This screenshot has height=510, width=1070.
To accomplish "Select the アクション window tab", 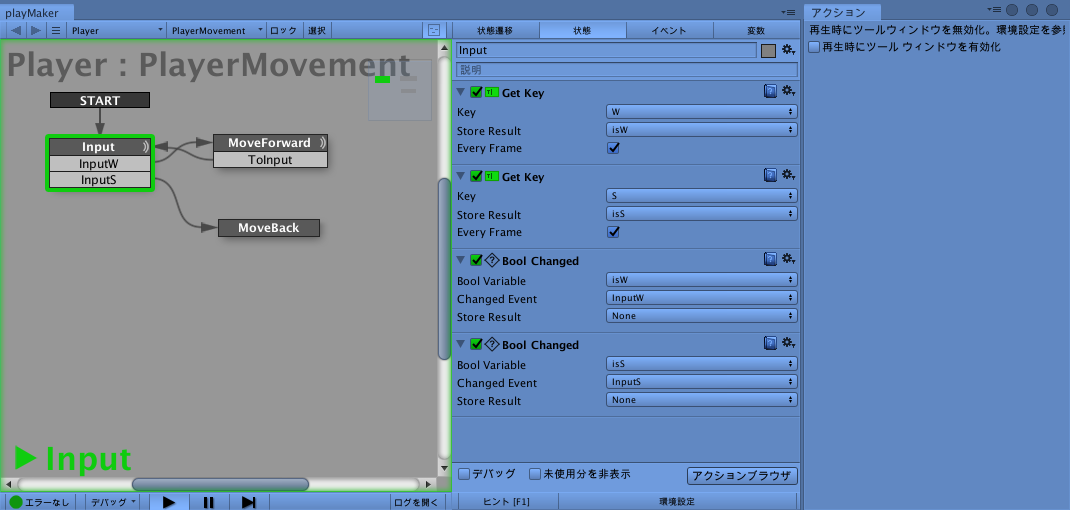I will pyautogui.click(x=842, y=12).
